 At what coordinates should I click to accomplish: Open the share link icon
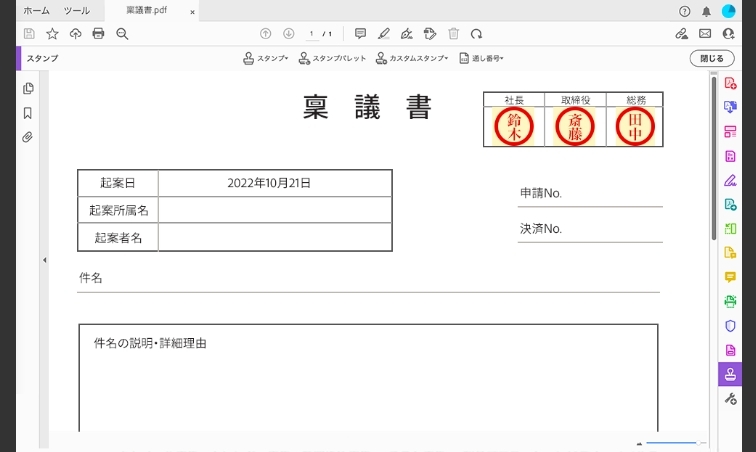[681, 34]
